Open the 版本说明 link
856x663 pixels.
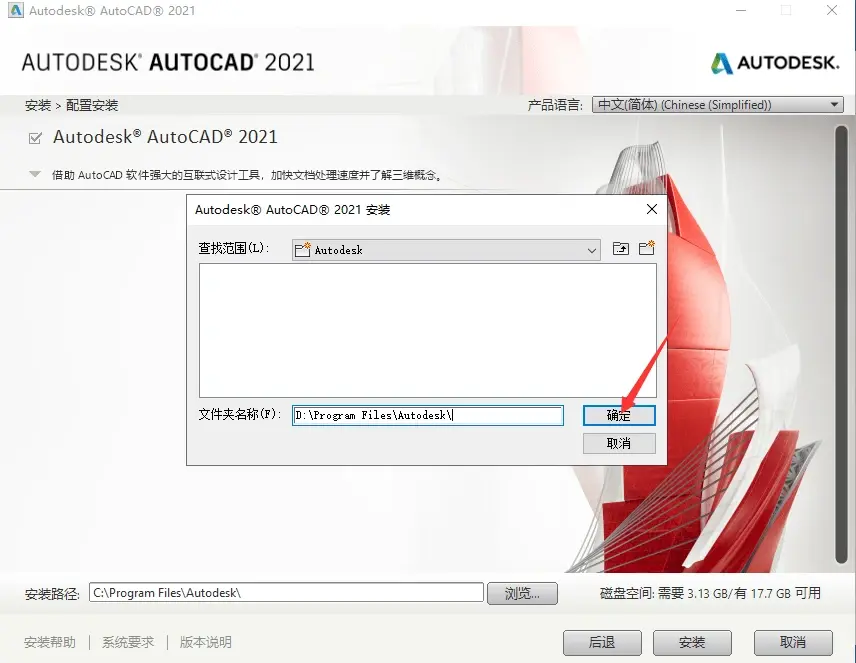[206, 642]
